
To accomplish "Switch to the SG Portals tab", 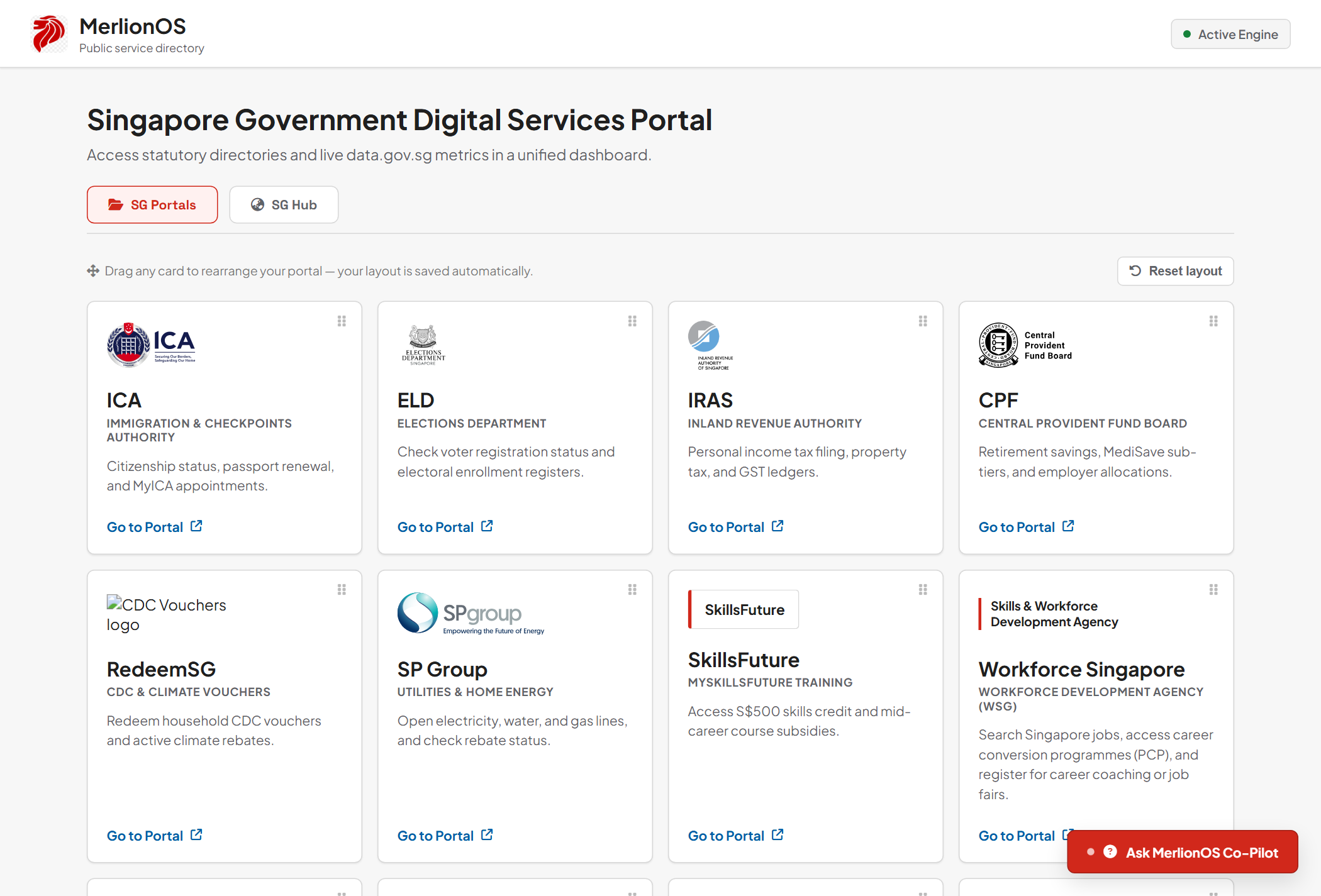I will [152, 204].
